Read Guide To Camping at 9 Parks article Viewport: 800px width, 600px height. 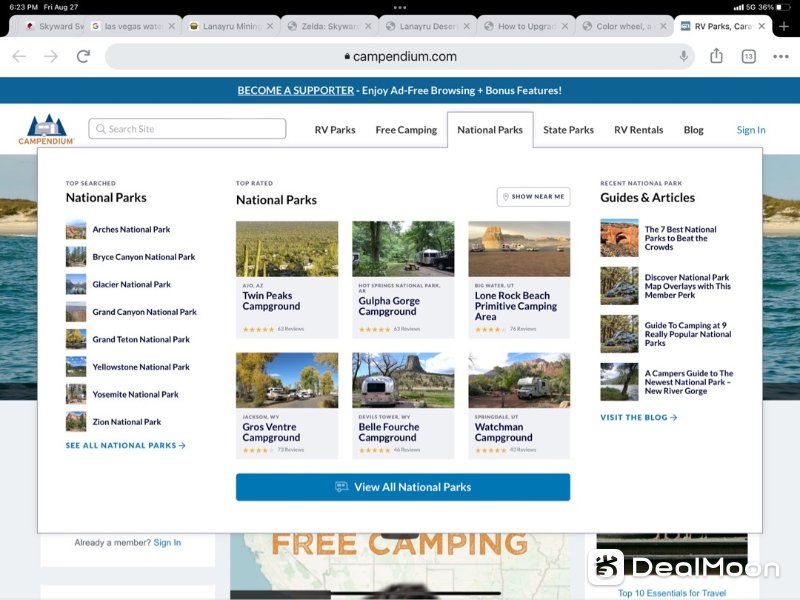tap(688, 334)
